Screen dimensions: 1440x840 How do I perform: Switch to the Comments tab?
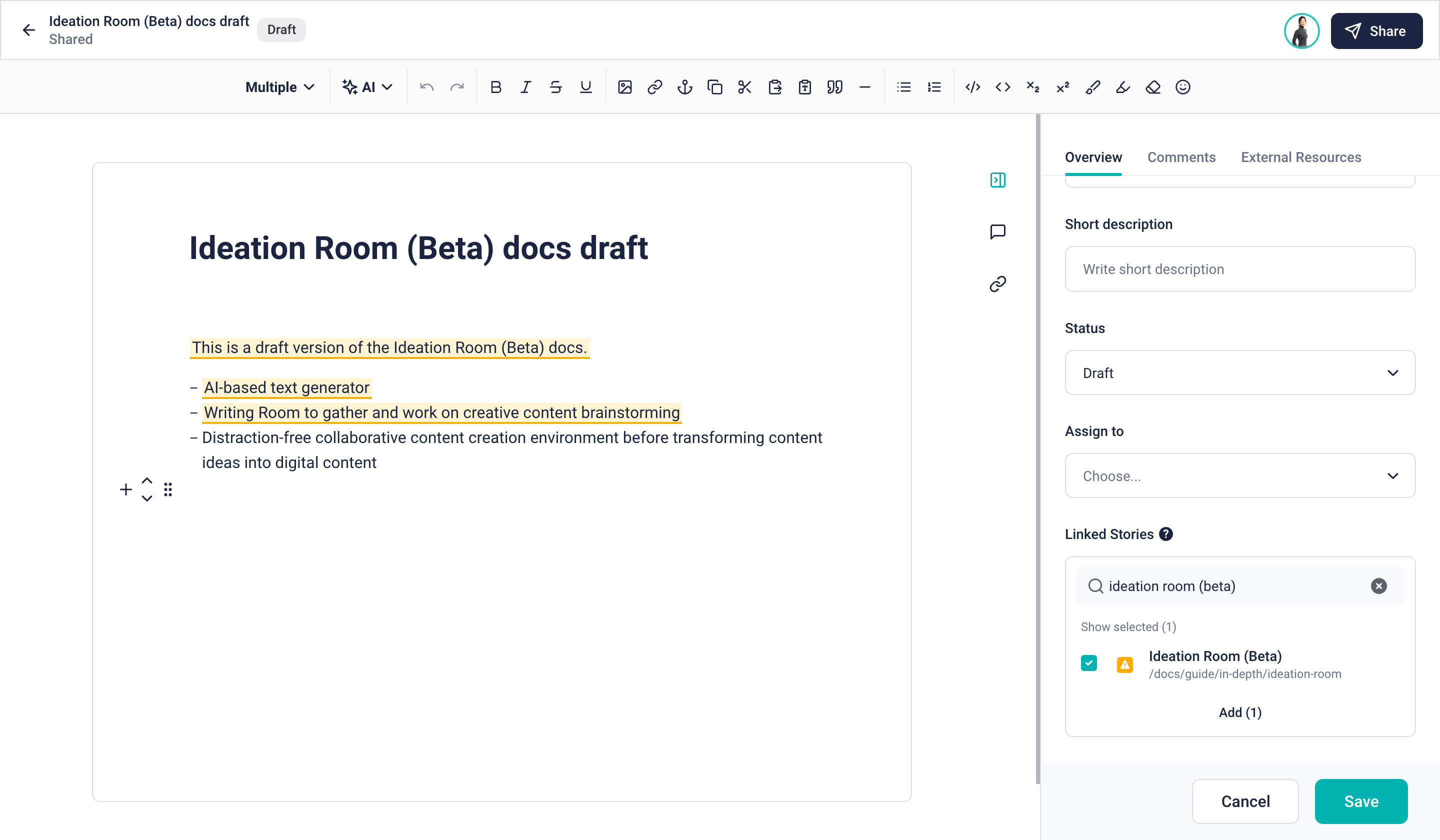1181,157
